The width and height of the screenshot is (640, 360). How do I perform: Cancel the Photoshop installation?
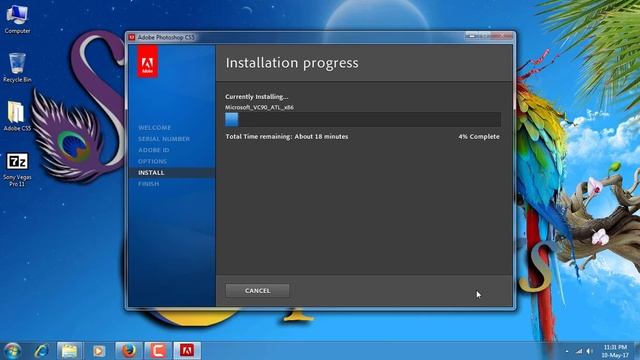tap(257, 291)
